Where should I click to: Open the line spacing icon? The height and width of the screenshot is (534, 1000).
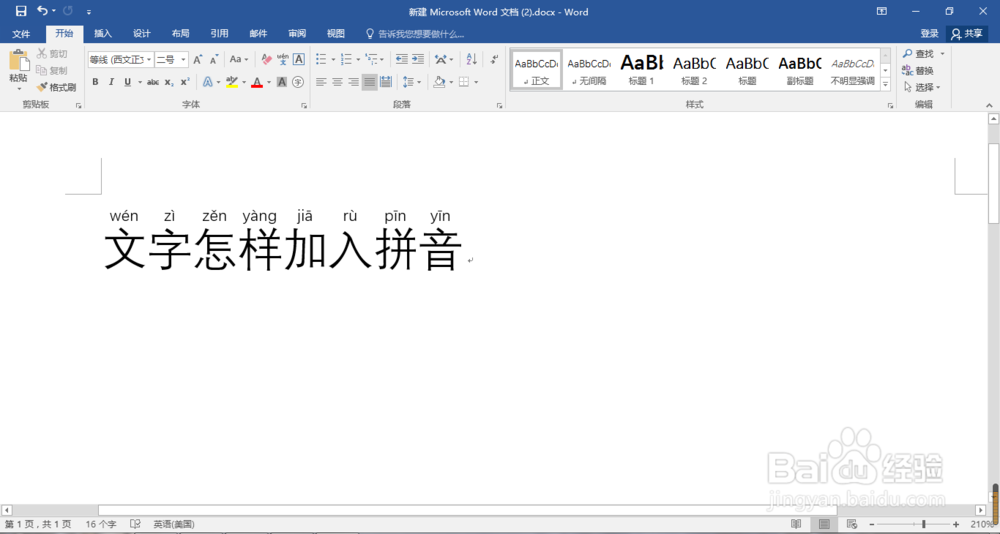point(408,82)
